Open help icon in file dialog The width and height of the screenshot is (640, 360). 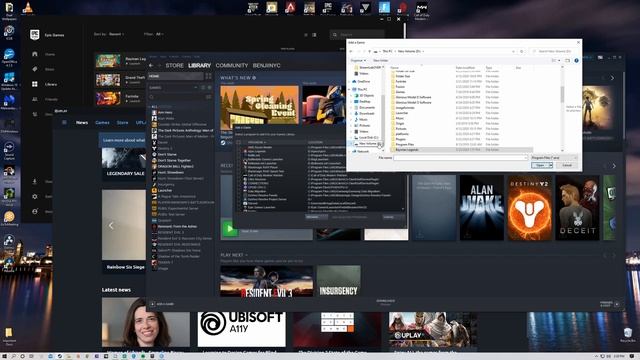pyautogui.click(x=576, y=60)
